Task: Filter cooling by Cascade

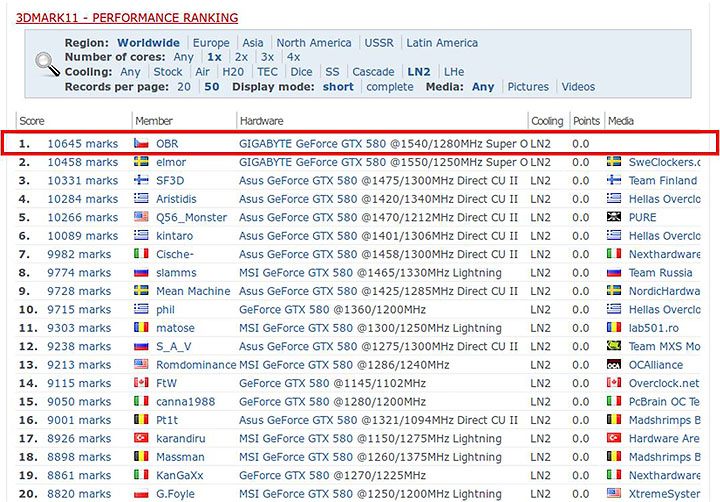Action: [x=373, y=72]
